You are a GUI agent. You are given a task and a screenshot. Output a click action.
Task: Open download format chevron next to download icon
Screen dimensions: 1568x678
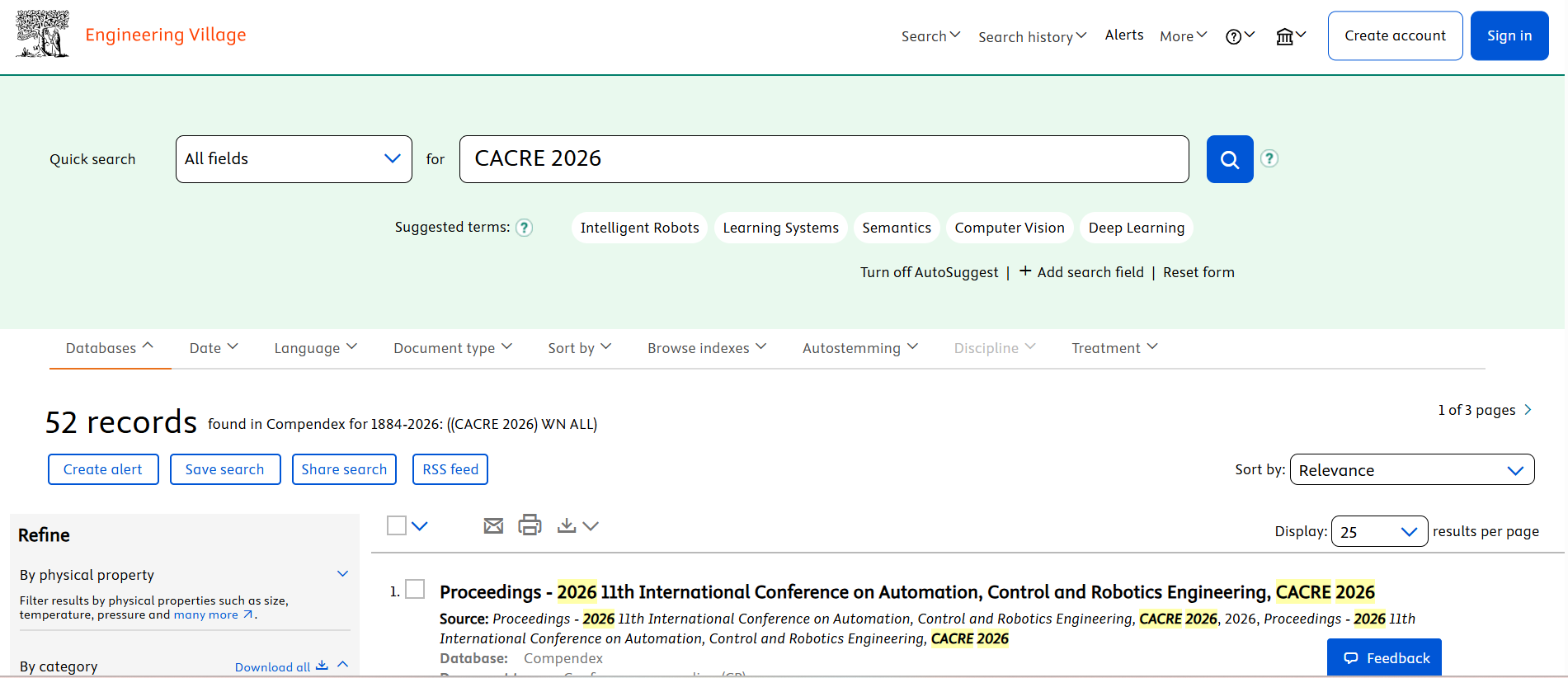[591, 525]
